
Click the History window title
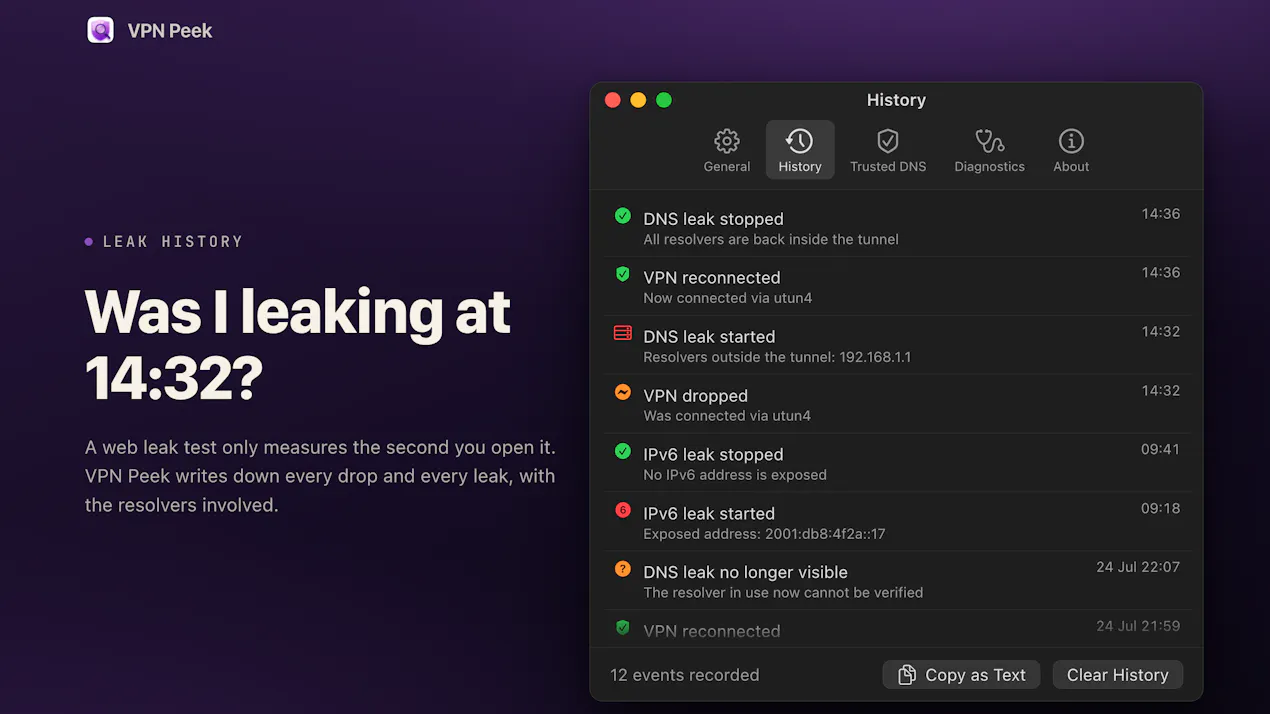(x=896, y=100)
